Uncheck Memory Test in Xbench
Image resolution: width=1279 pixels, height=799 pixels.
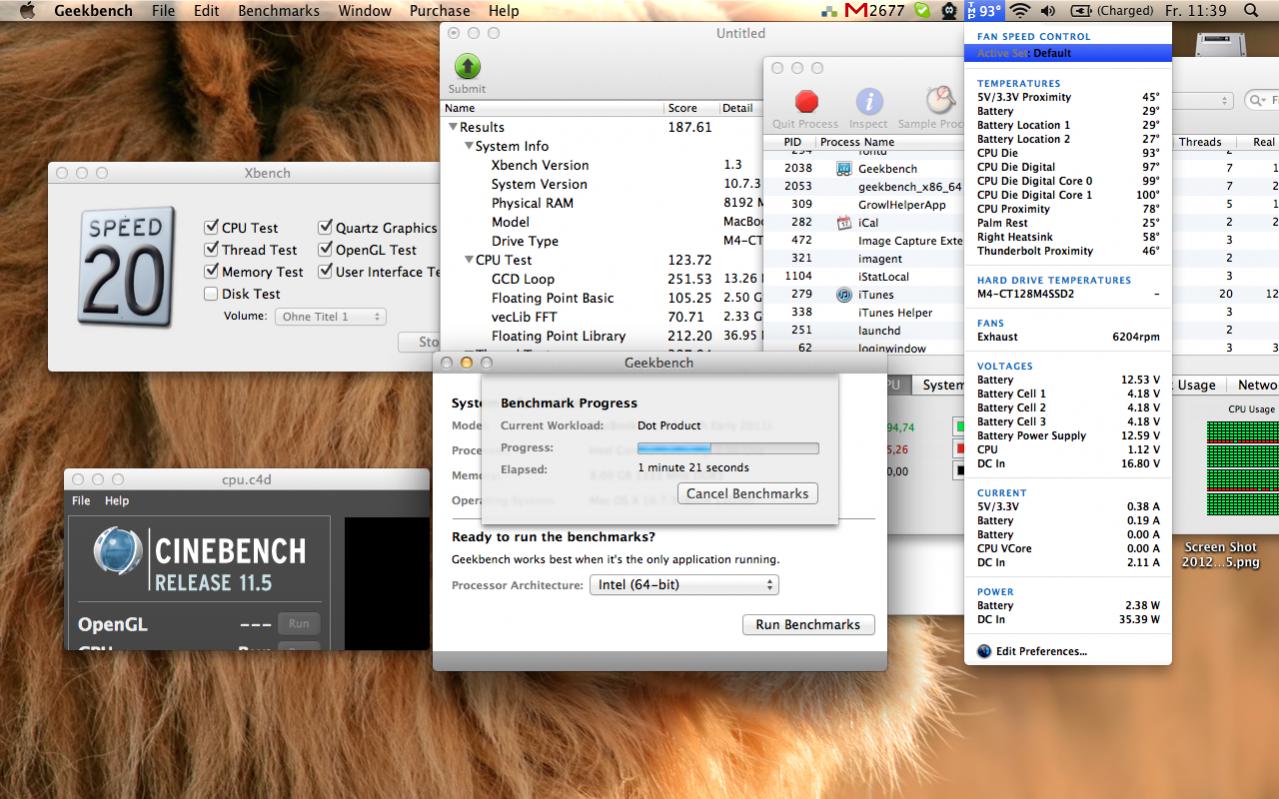tap(211, 272)
